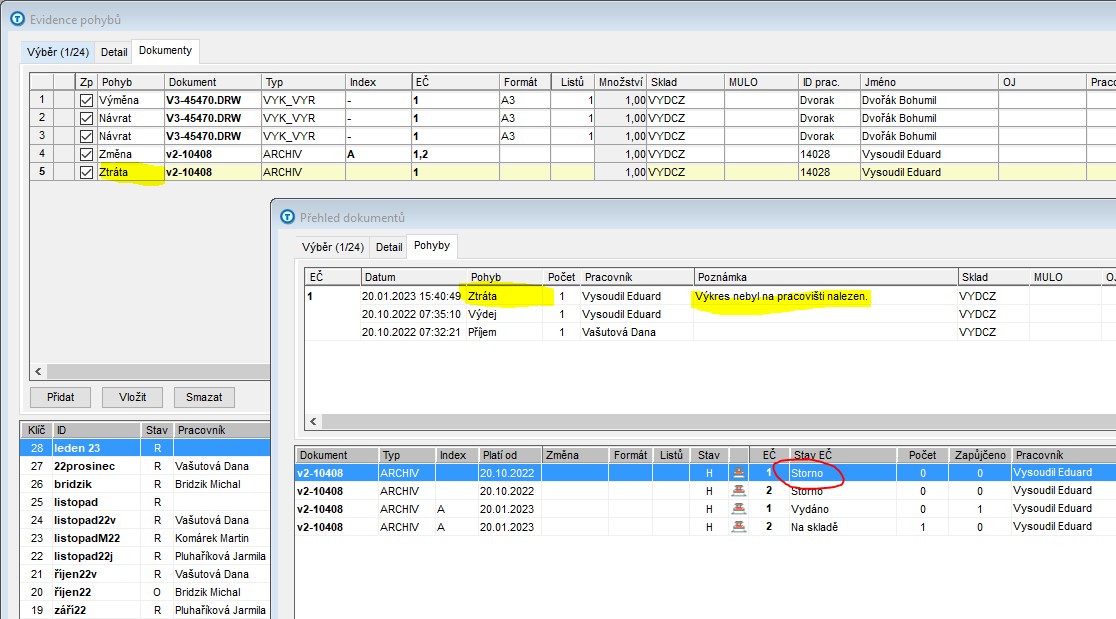This screenshot has height=619, width=1116.
Task: Toggle the Zp checkbox in row 2 Návrat
Action: point(86,118)
